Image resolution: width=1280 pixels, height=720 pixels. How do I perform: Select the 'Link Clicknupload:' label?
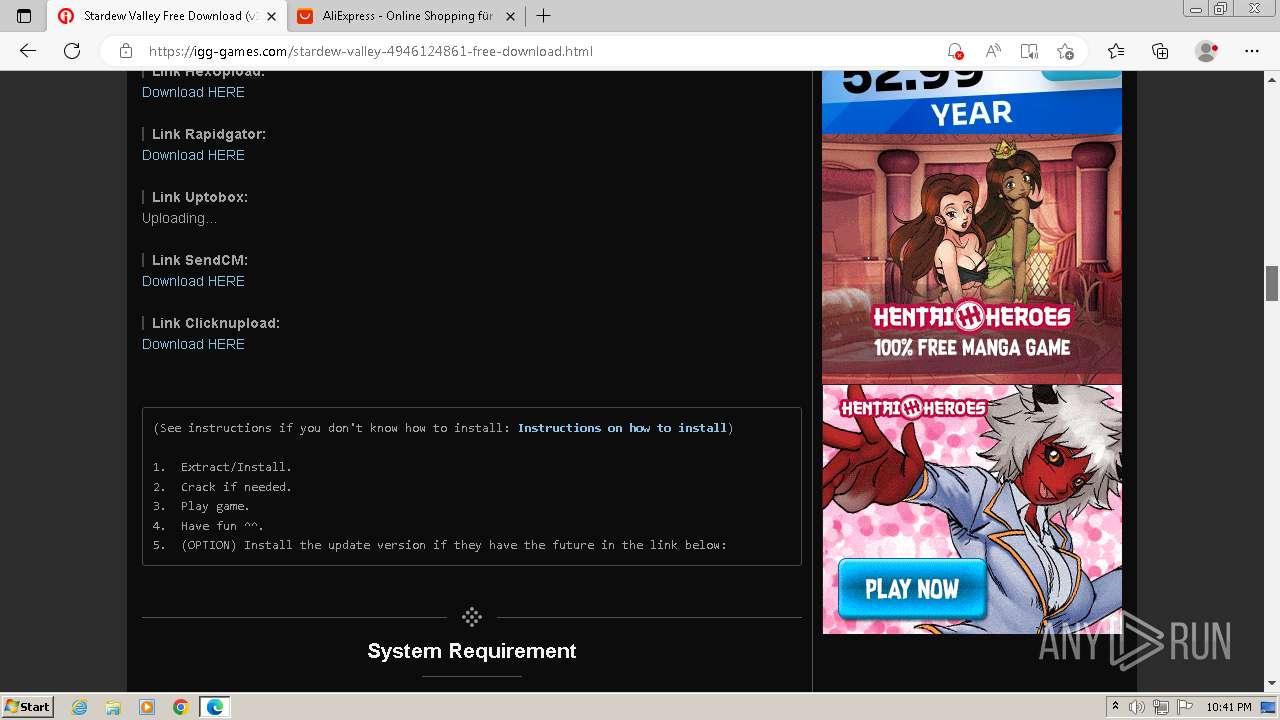click(x=216, y=323)
